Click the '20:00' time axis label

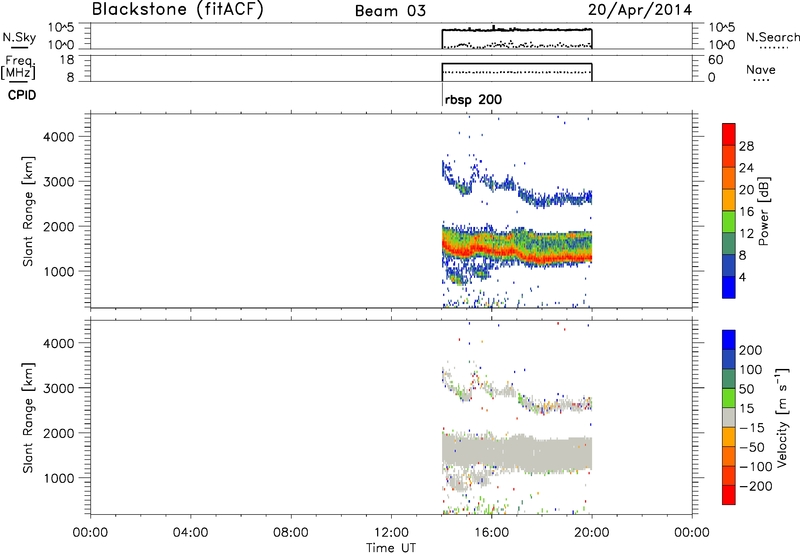point(592,533)
